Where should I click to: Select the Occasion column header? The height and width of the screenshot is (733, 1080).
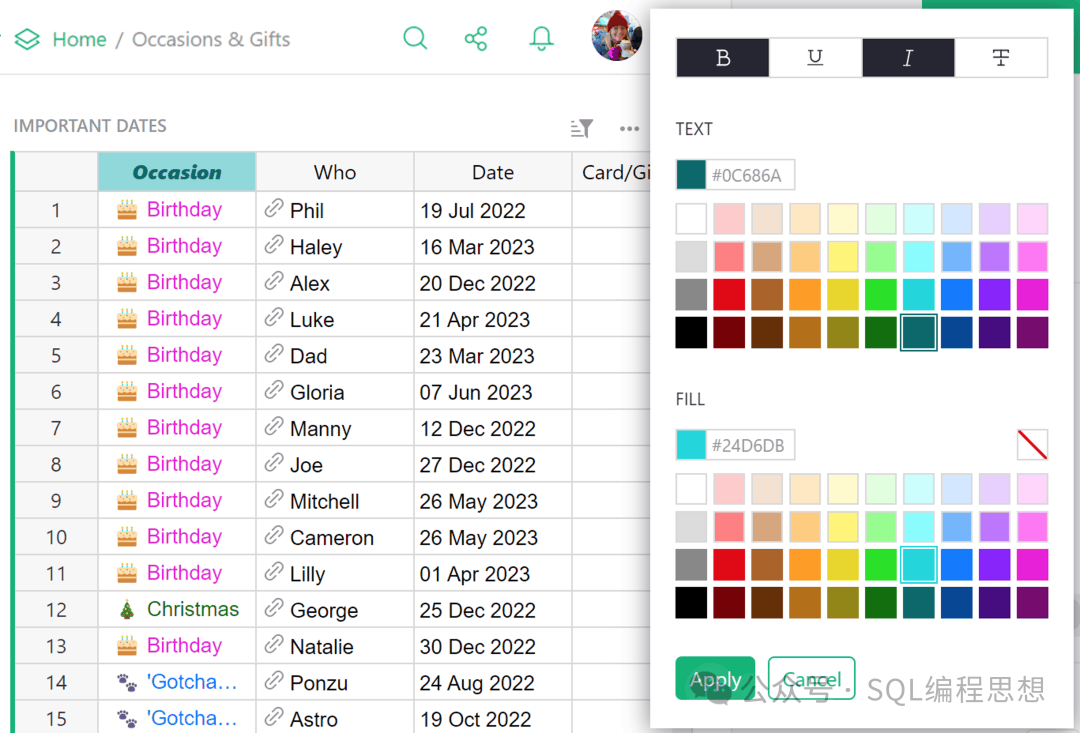pyautogui.click(x=177, y=172)
